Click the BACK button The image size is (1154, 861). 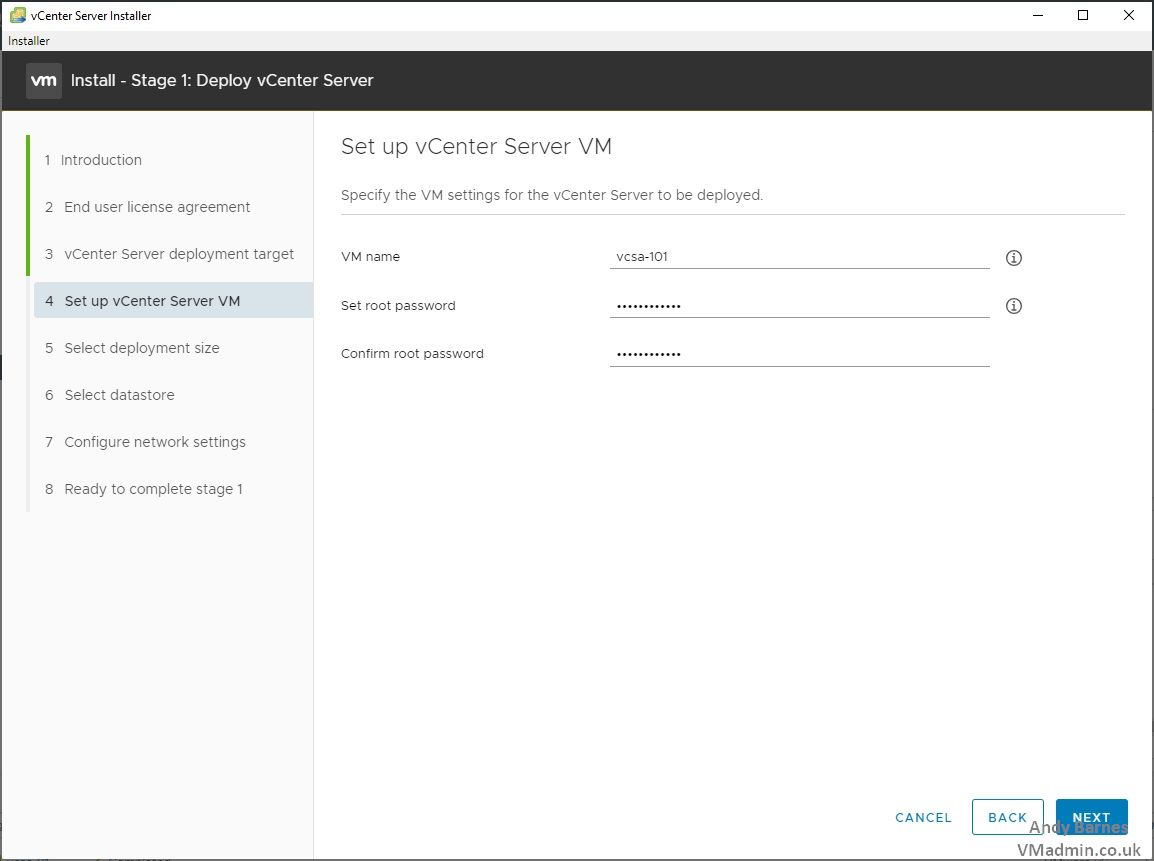(x=1007, y=817)
